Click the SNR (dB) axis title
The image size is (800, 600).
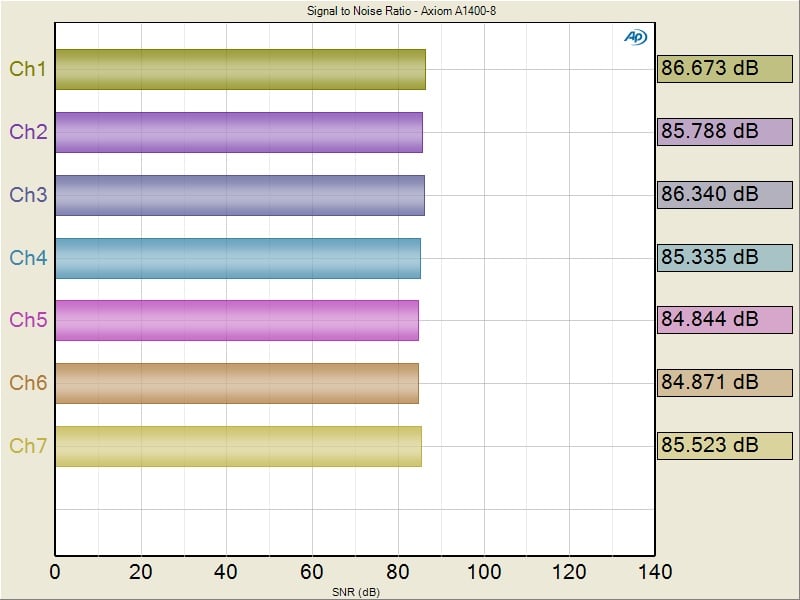tap(355, 591)
